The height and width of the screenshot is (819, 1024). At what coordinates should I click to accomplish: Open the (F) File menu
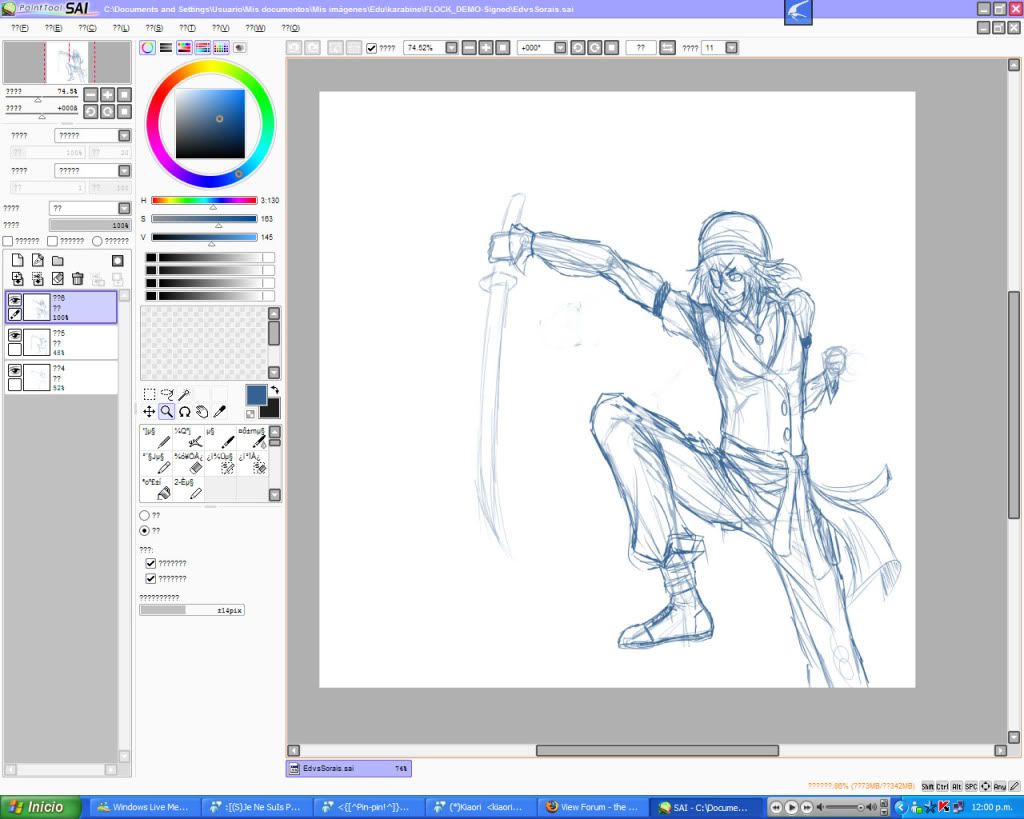coord(20,28)
